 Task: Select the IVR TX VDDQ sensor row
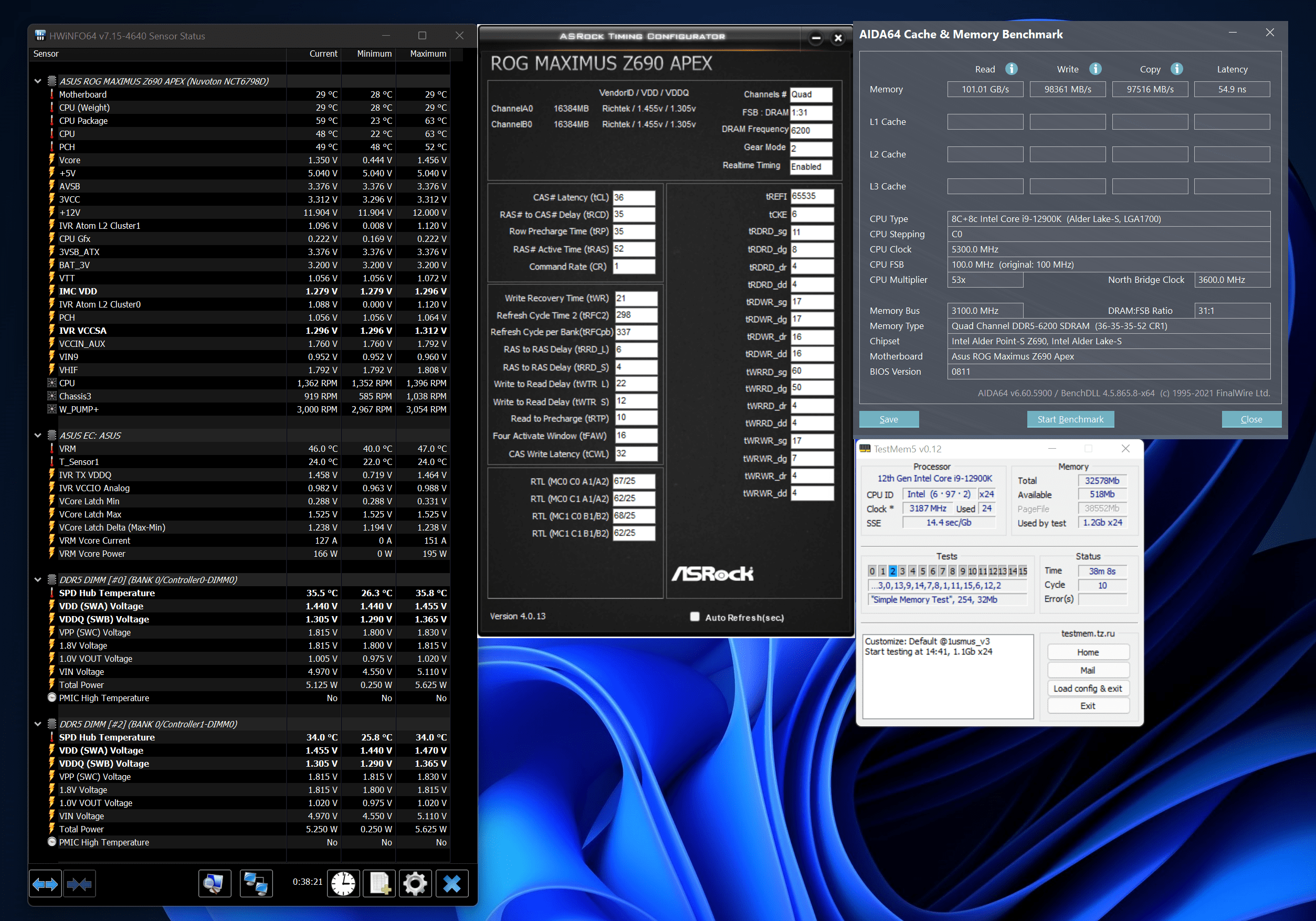click(239, 474)
